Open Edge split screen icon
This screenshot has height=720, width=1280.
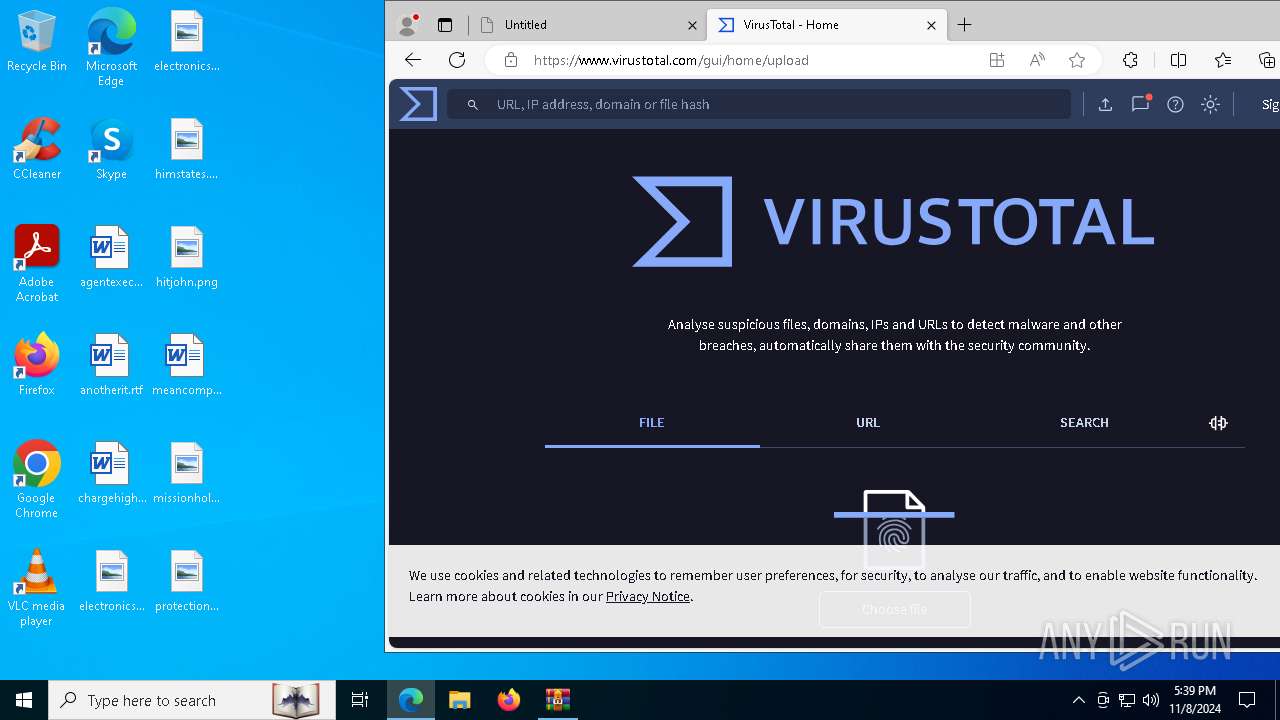pos(1178,60)
